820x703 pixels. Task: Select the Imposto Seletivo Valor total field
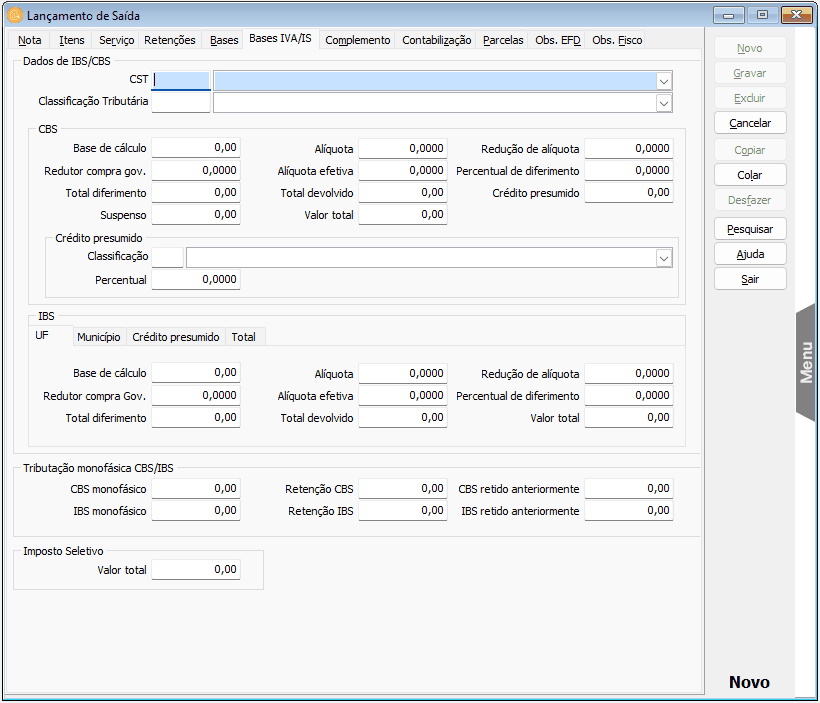(x=196, y=570)
